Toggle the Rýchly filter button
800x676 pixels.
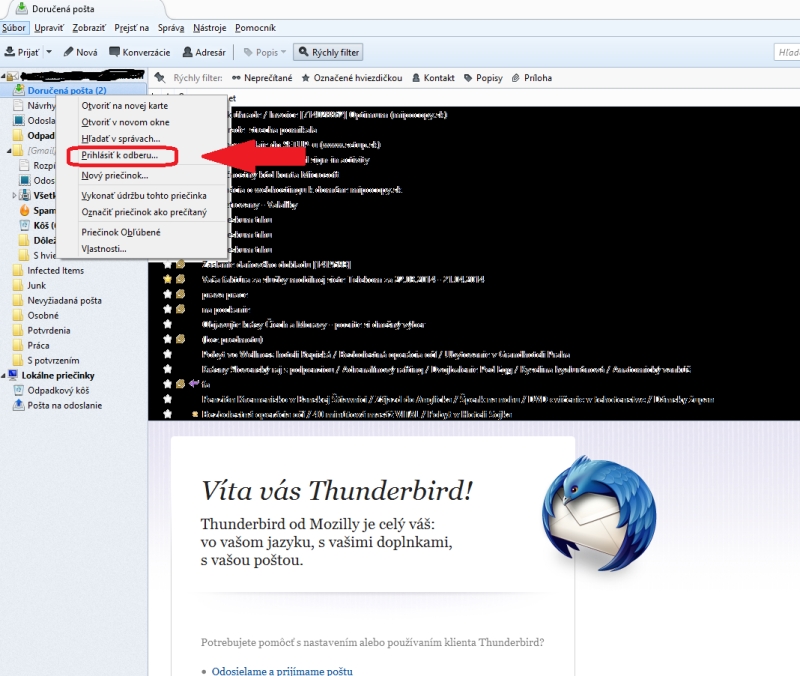point(329,52)
